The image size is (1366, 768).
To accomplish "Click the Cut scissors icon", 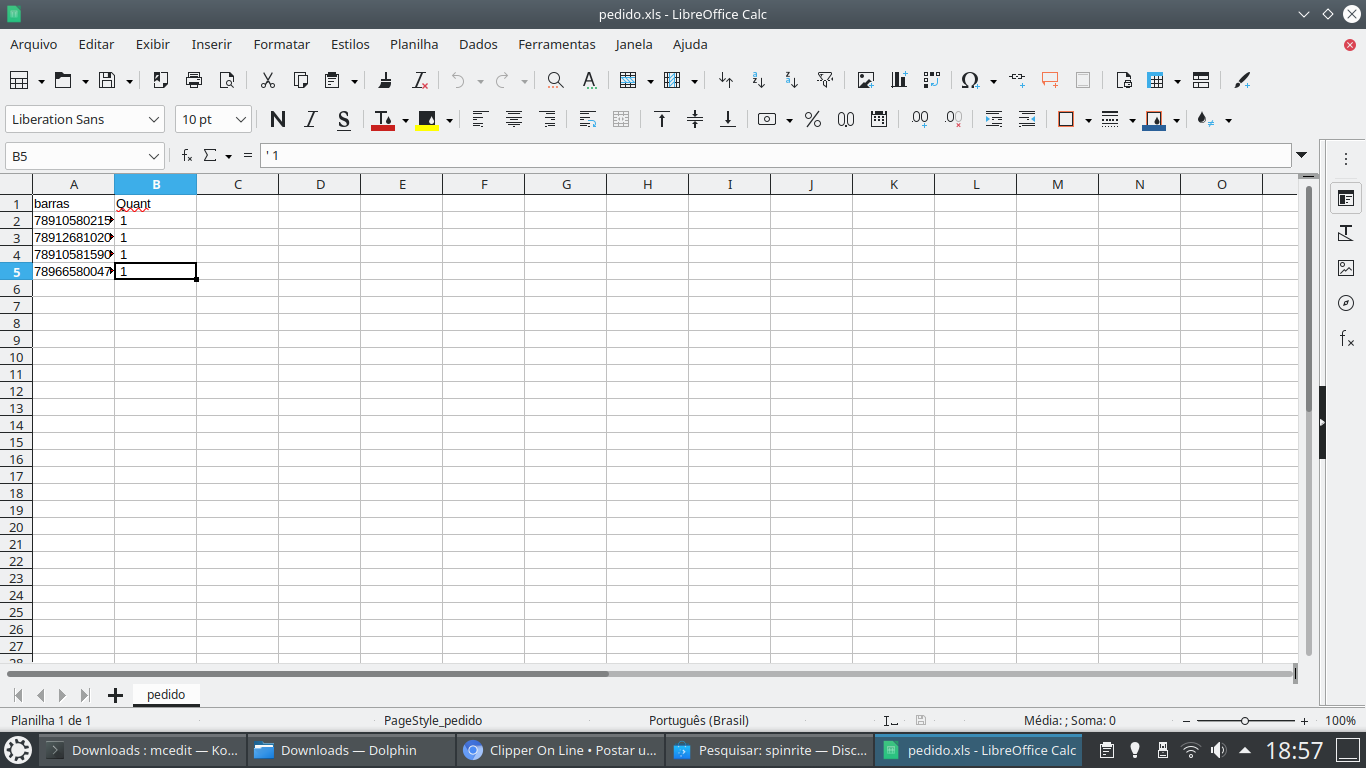I will [268, 81].
